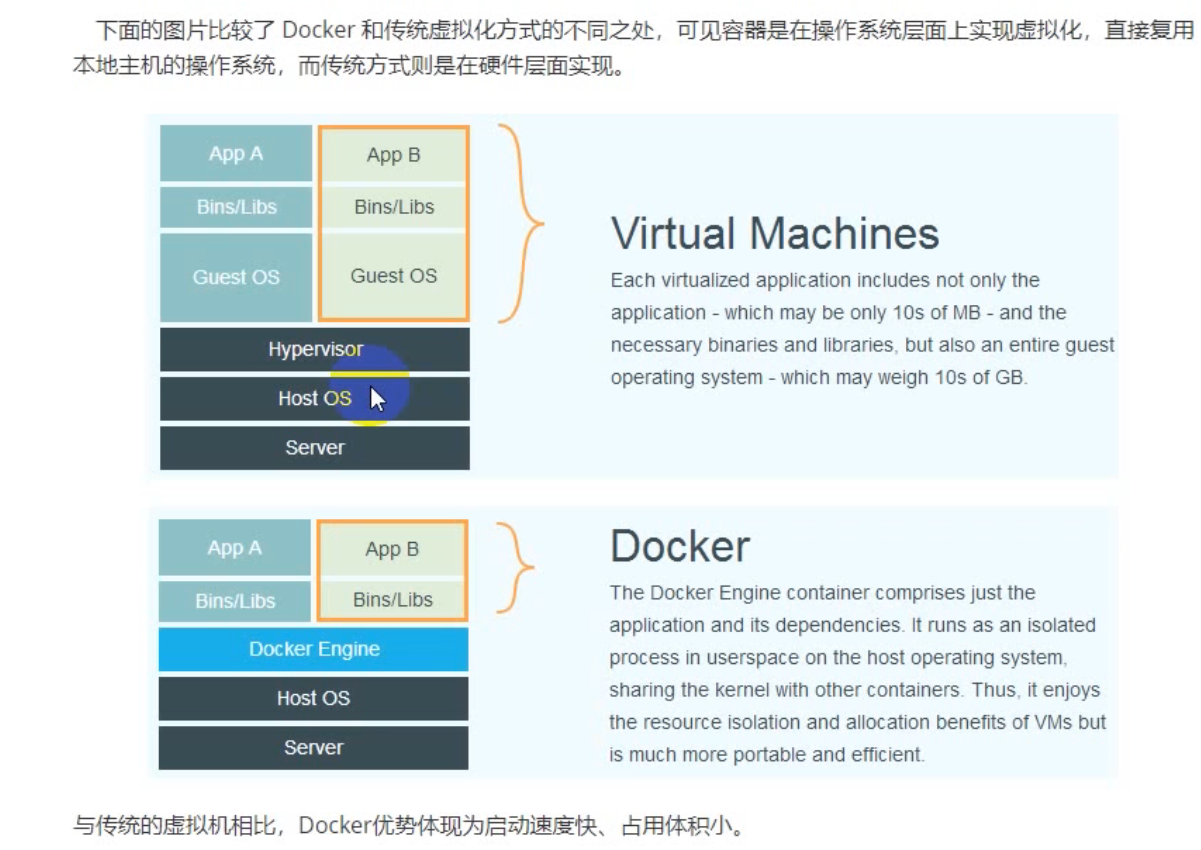Click line 'application and its dependencies. It runs as an isolated'

pyautogui.click(x=853, y=625)
